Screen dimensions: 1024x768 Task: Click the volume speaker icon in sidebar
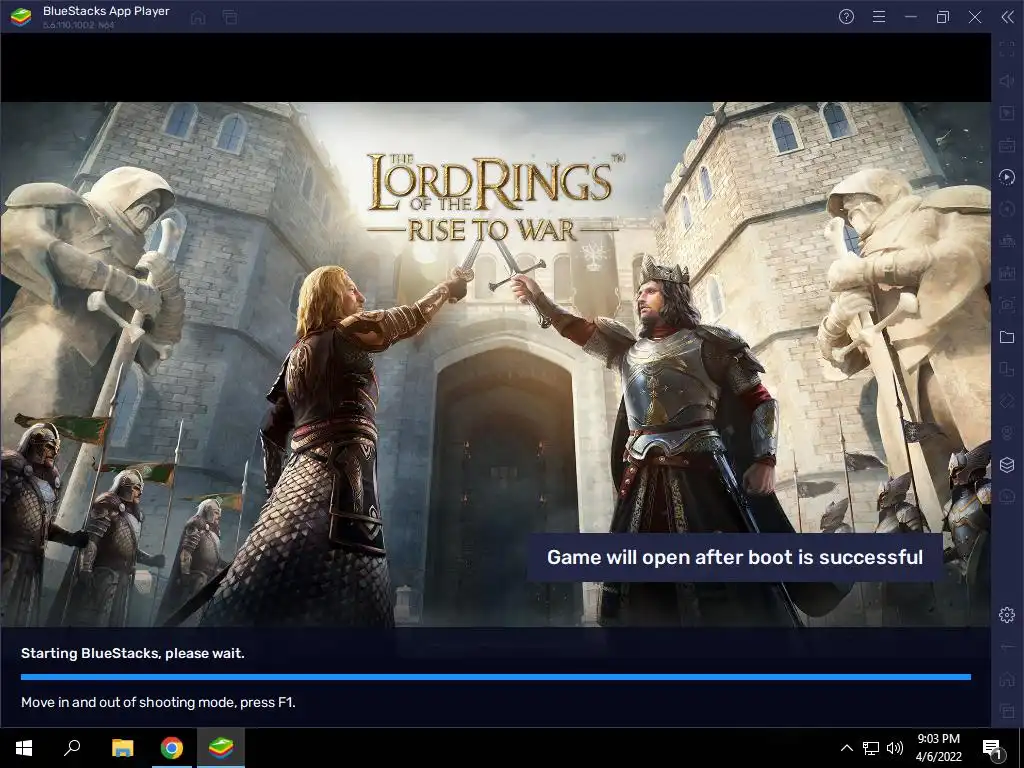[1007, 81]
